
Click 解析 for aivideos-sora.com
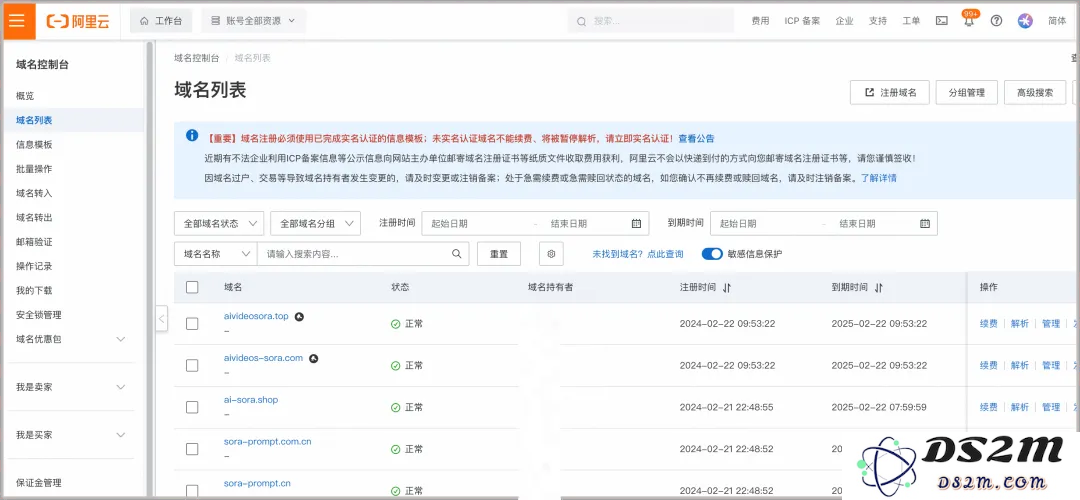1019,366
